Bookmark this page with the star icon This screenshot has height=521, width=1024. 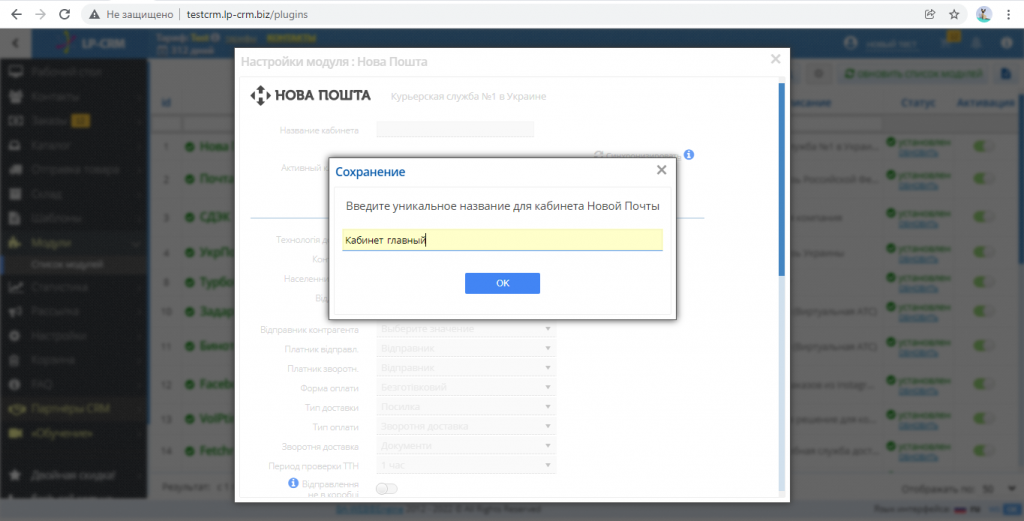[954, 14]
